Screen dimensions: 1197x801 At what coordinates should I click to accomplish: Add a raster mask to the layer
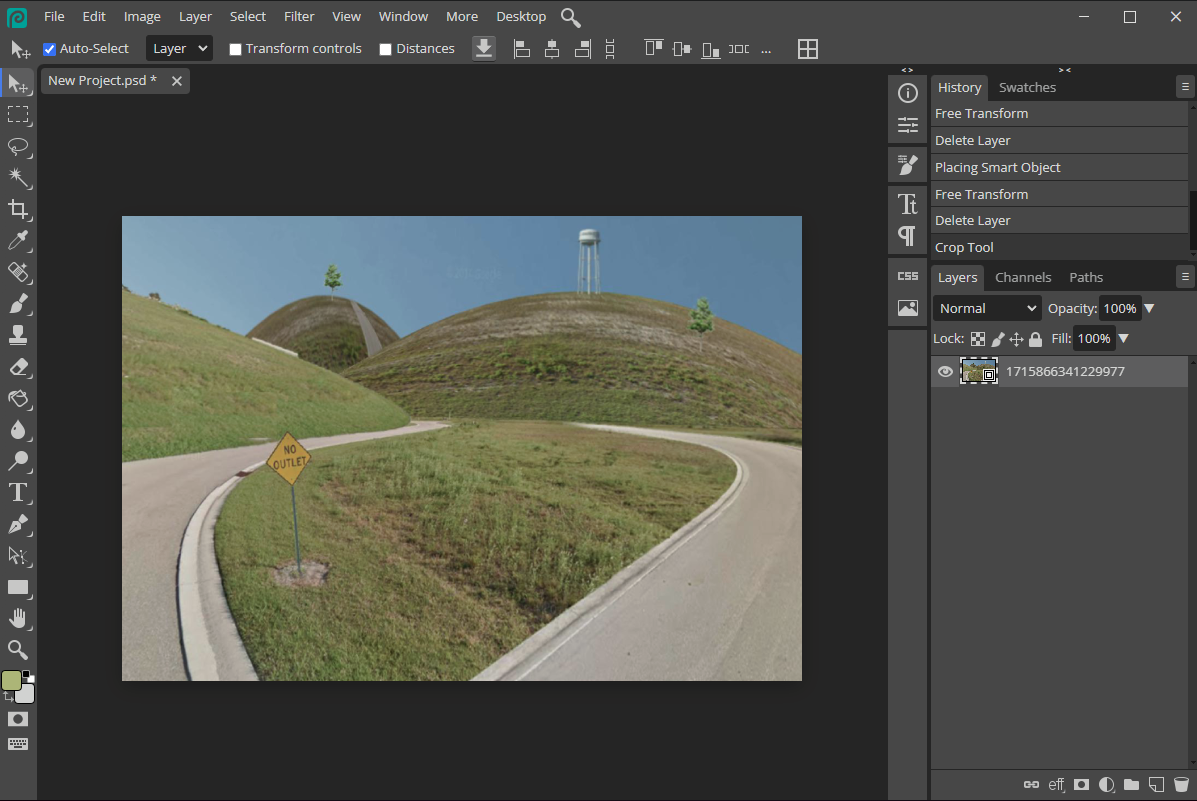tap(1082, 784)
